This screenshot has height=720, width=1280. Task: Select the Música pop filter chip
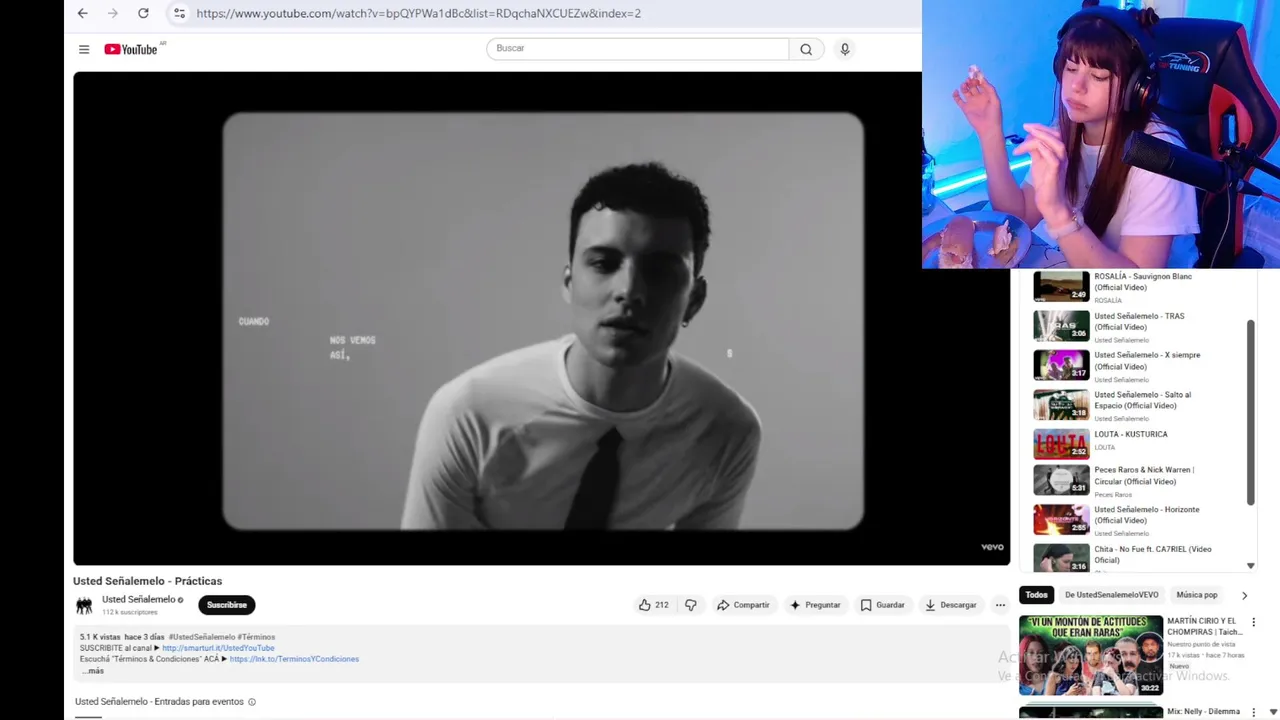1197,595
